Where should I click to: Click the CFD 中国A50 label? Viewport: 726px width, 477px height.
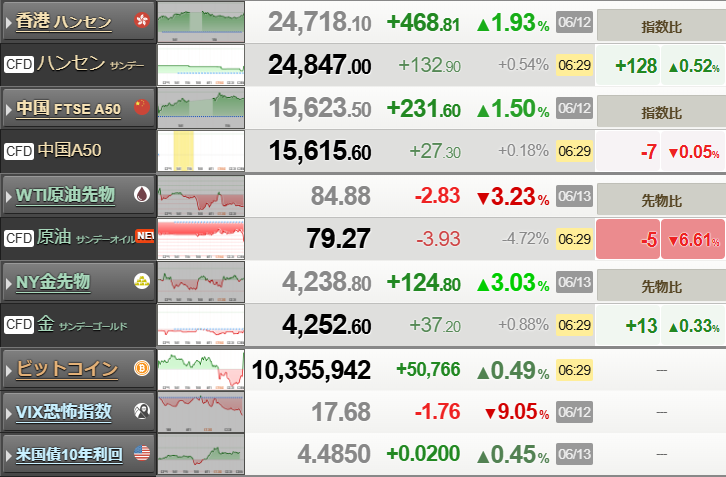click(69, 151)
